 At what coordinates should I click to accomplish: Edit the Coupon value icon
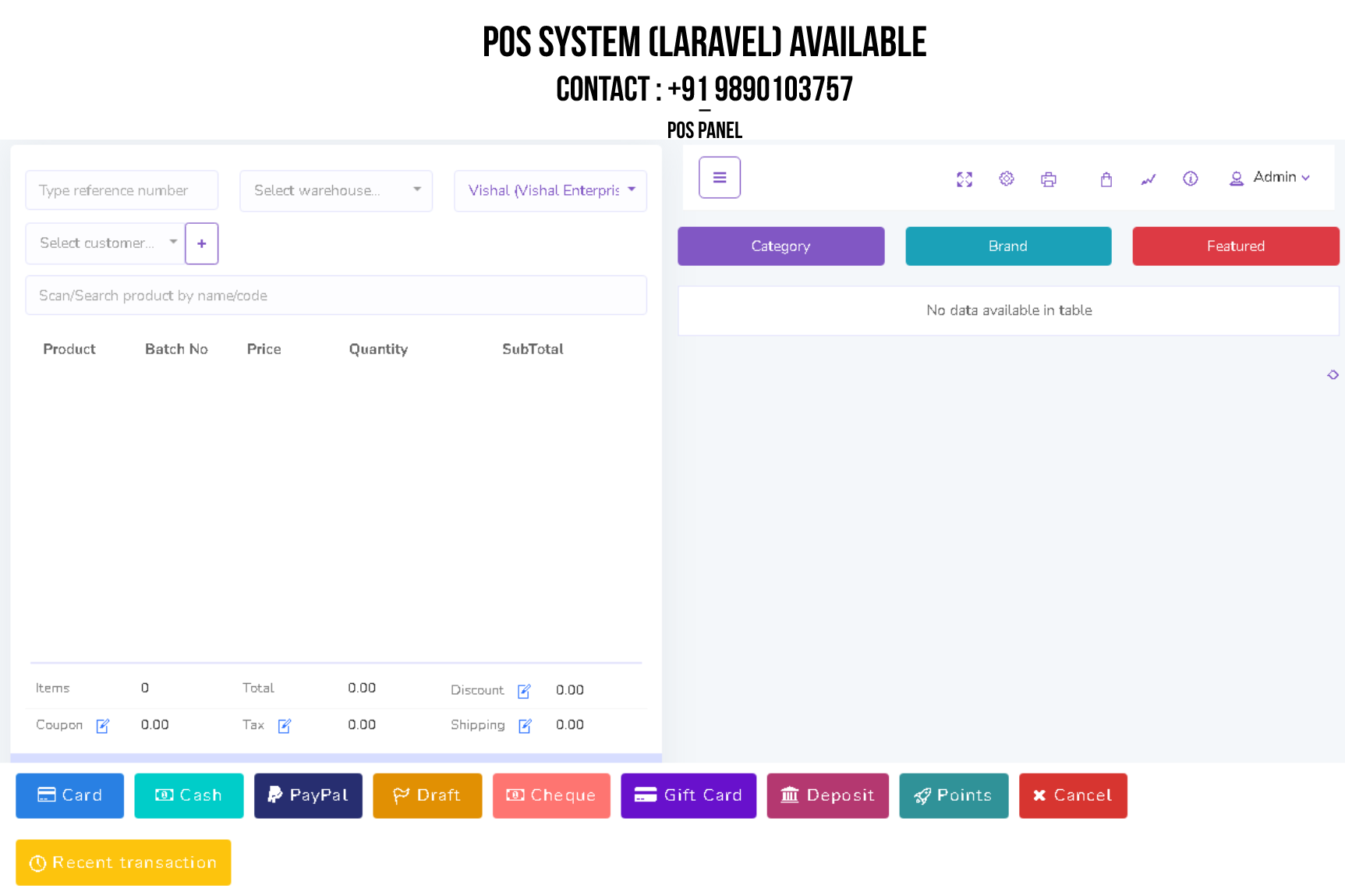(102, 726)
